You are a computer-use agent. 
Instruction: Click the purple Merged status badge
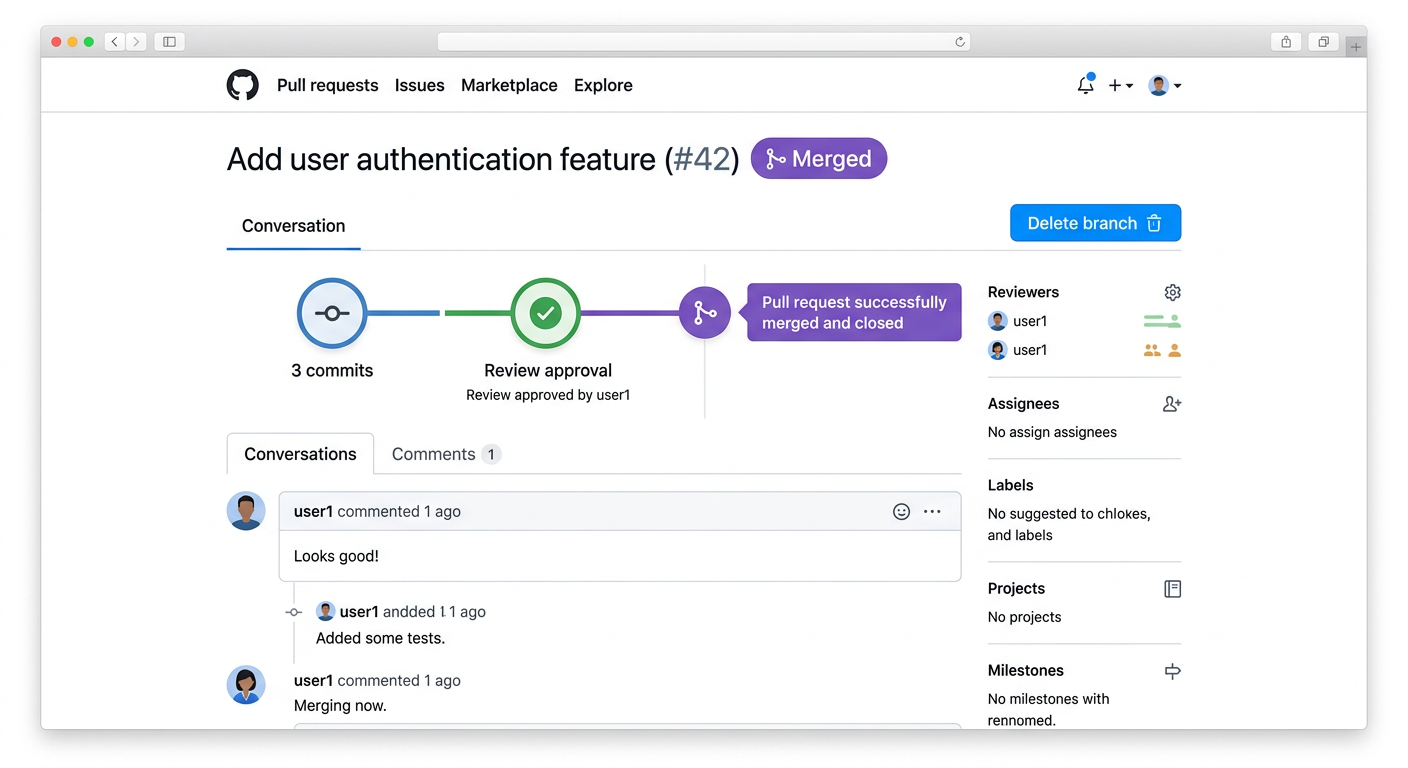pyautogui.click(x=818, y=159)
